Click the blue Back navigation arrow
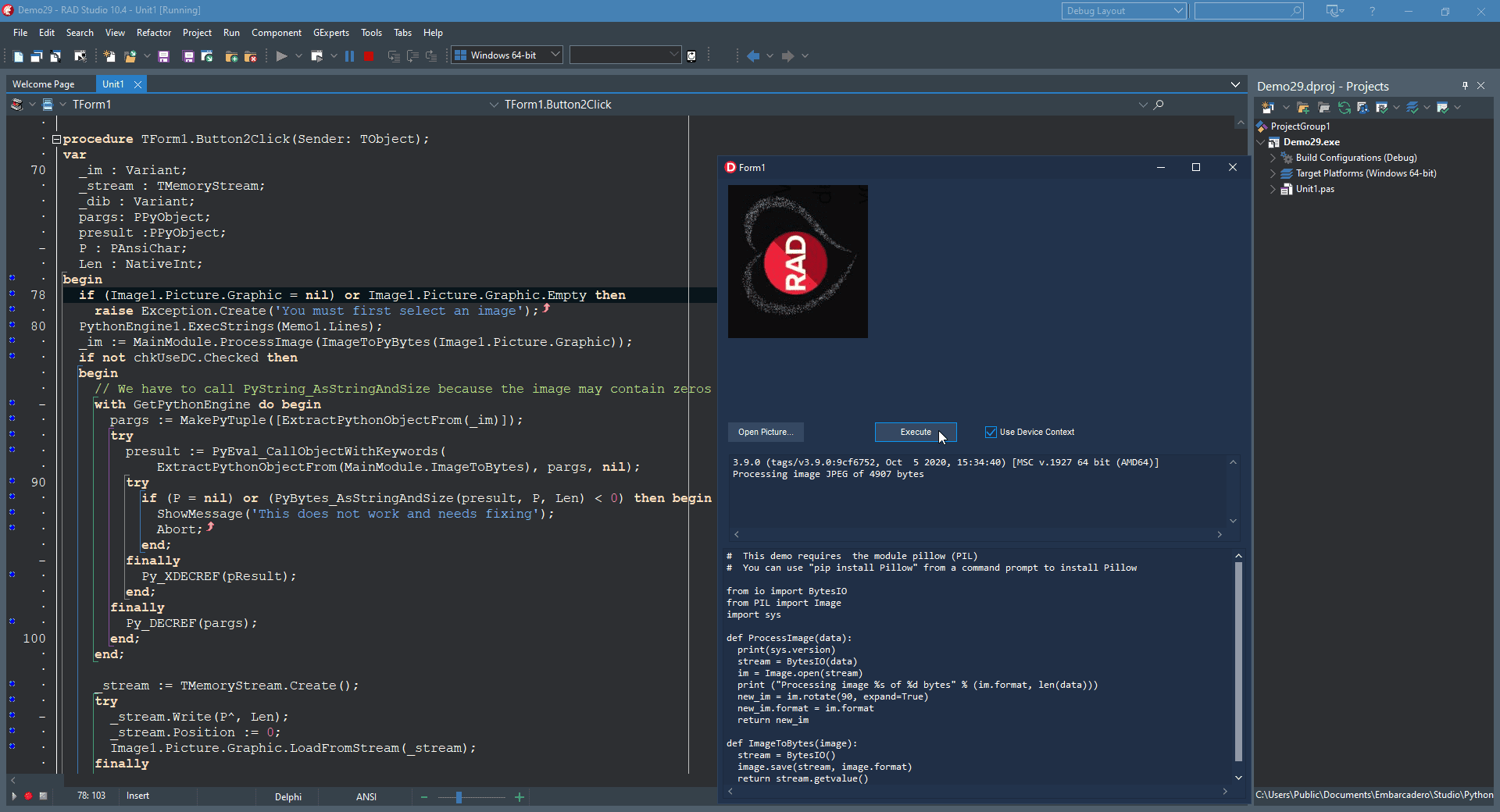Viewport: 1500px width, 812px height. coord(753,56)
